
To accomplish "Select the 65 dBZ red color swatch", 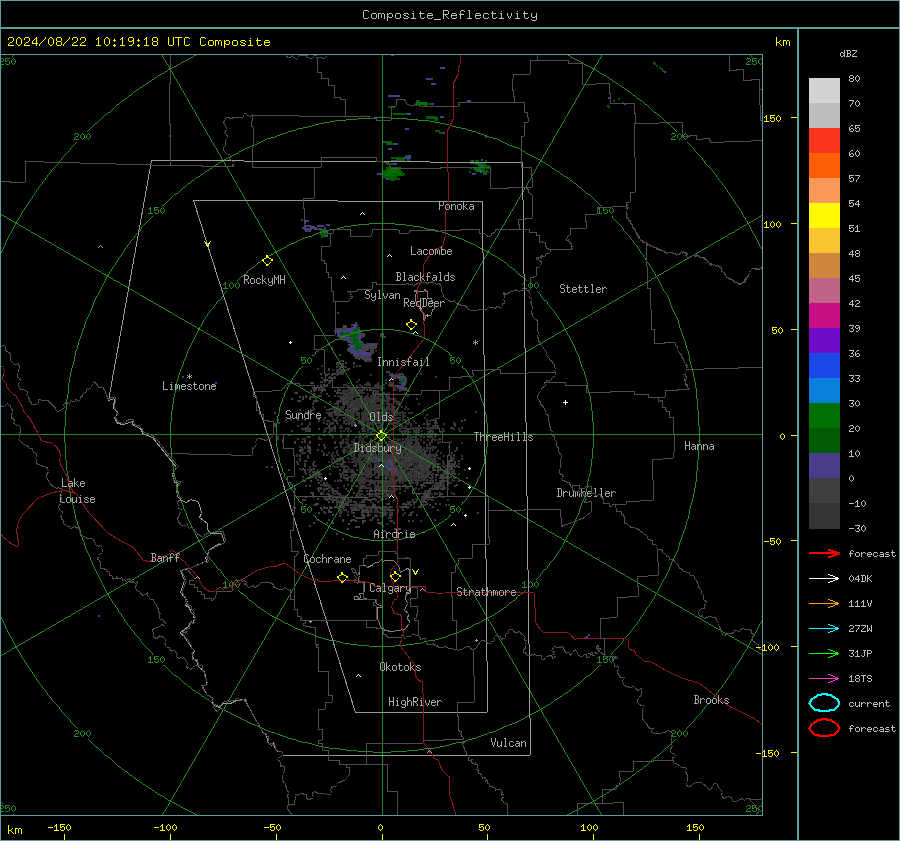I will click(824, 141).
